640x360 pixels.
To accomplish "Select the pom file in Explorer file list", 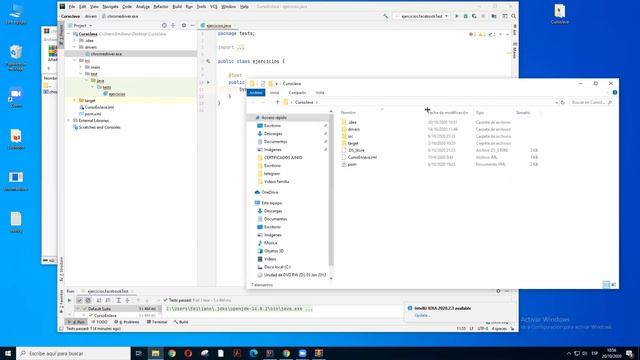I will coord(352,164).
